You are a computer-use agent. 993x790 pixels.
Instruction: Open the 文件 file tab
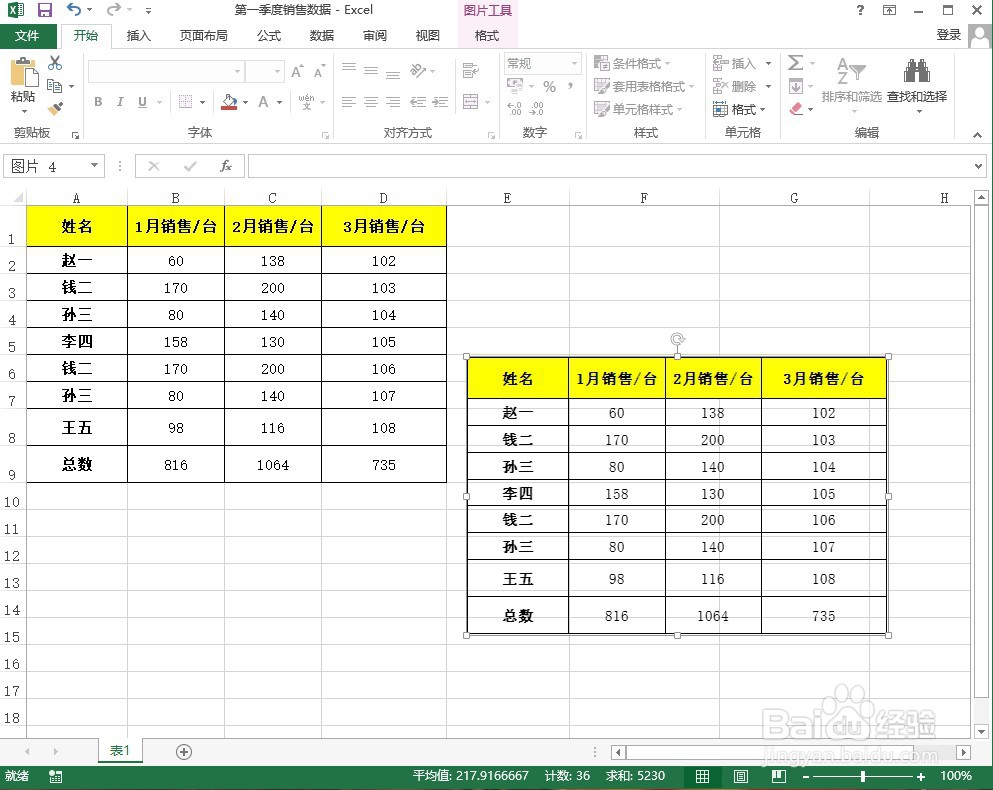(x=27, y=35)
